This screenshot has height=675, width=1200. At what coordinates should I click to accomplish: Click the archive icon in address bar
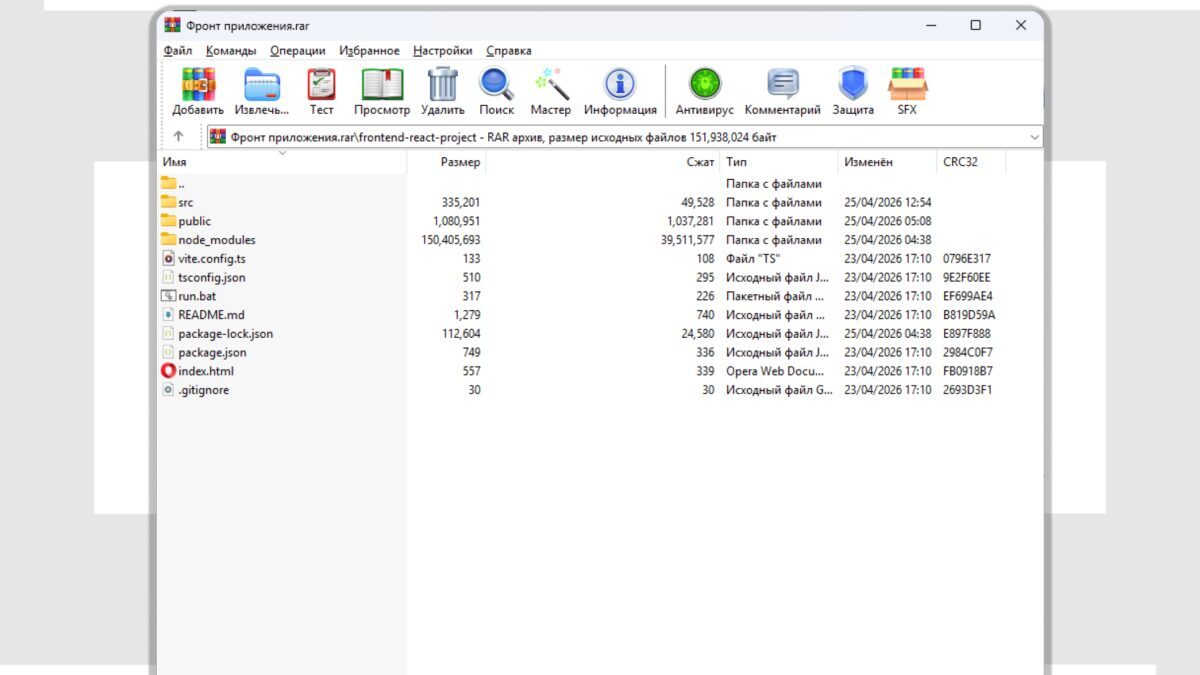point(218,137)
